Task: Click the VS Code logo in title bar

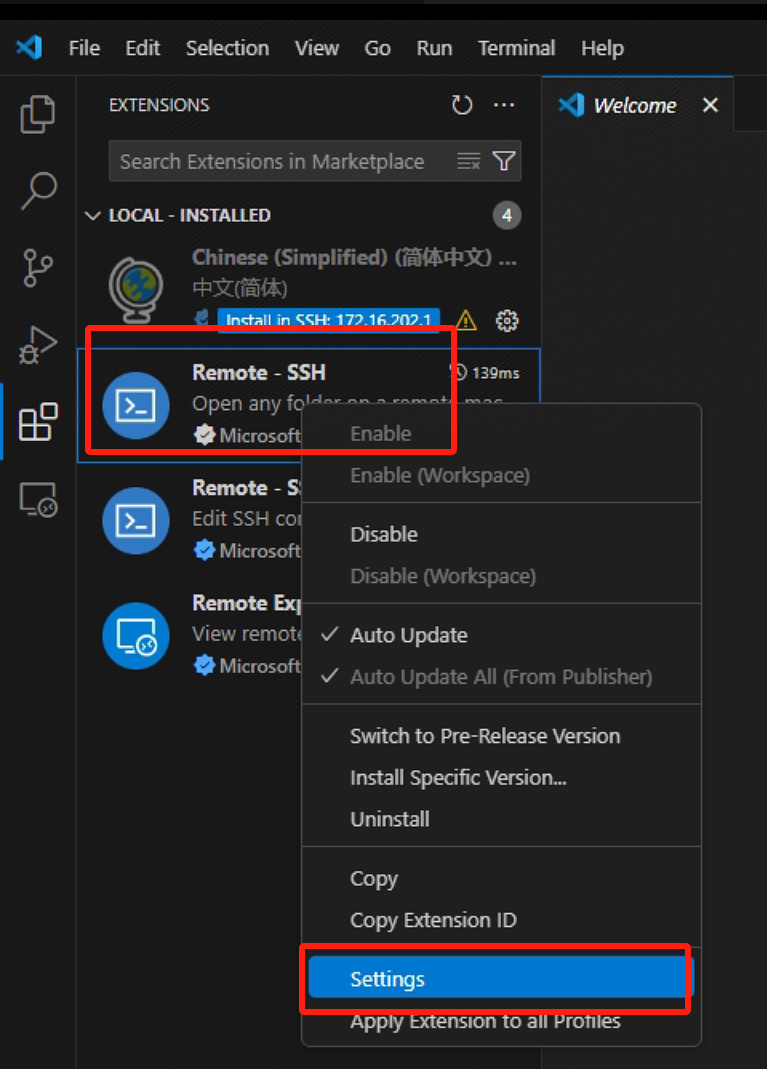Action: [x=29, y=48]
